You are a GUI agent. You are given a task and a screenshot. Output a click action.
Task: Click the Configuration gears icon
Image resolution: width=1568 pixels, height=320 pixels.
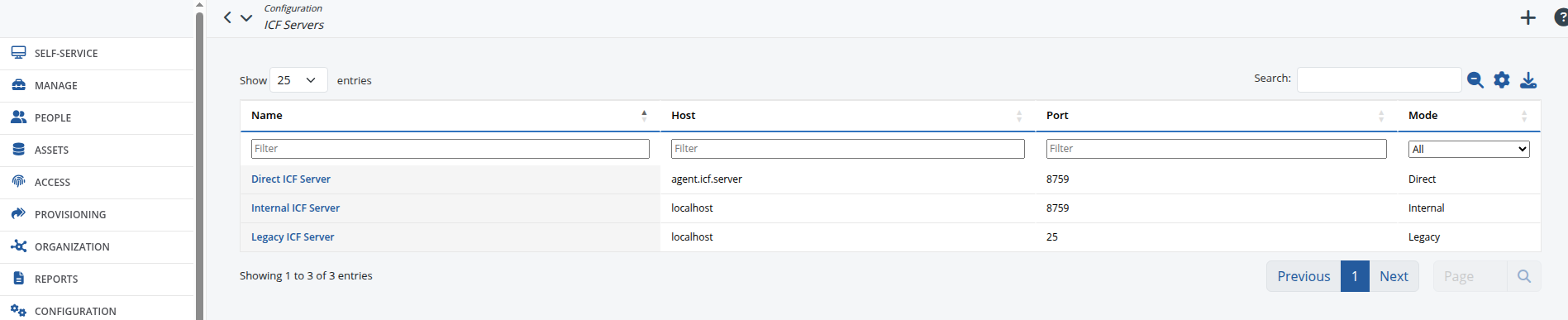(x=18, y=310)
